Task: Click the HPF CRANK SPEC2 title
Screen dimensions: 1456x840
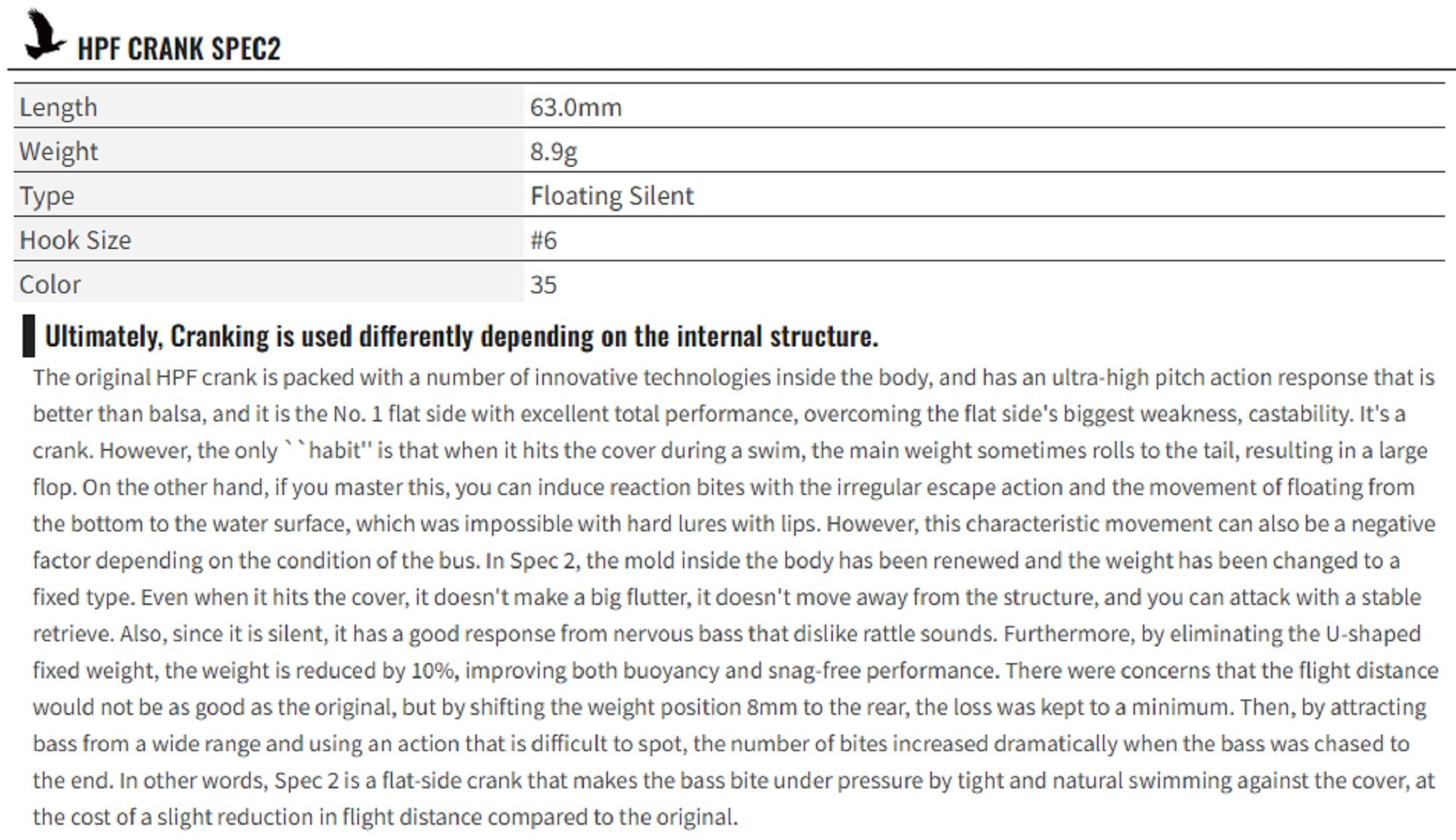Action: tap(178, 49)
